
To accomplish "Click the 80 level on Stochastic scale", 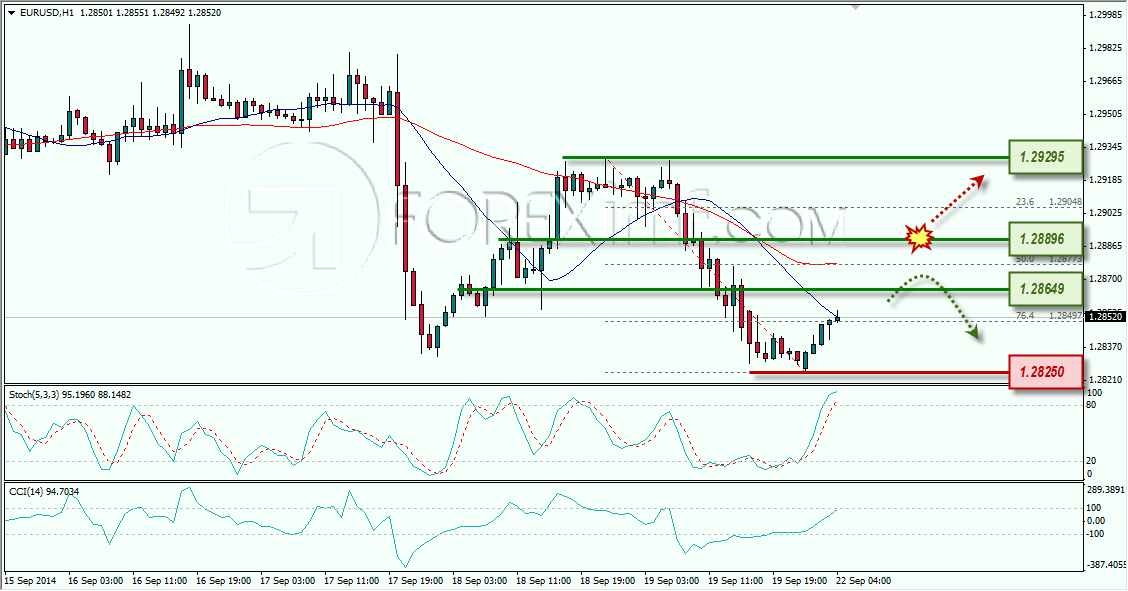I will [x=1091, y=405].
